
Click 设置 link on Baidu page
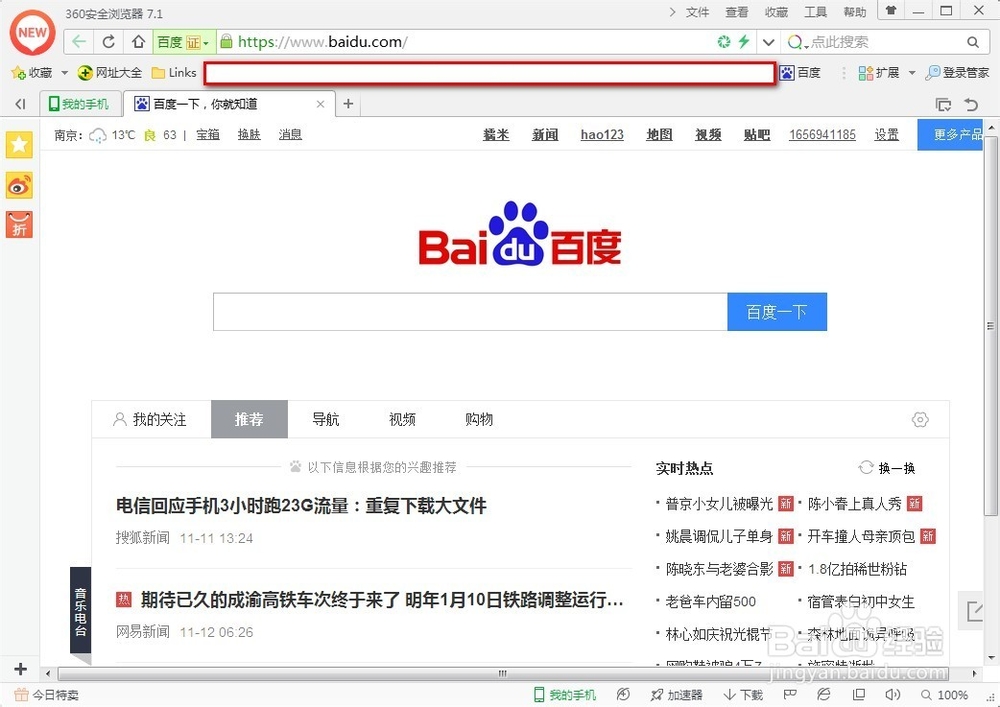coord(886,135)
